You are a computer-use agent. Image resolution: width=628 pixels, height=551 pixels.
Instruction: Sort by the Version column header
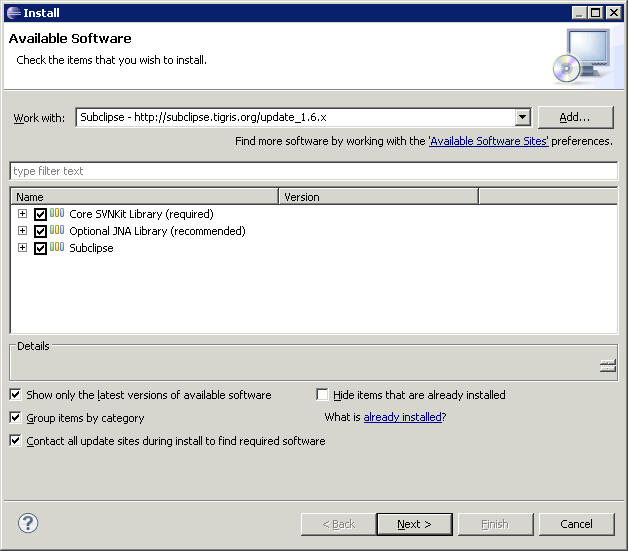[x=378, y=197]
